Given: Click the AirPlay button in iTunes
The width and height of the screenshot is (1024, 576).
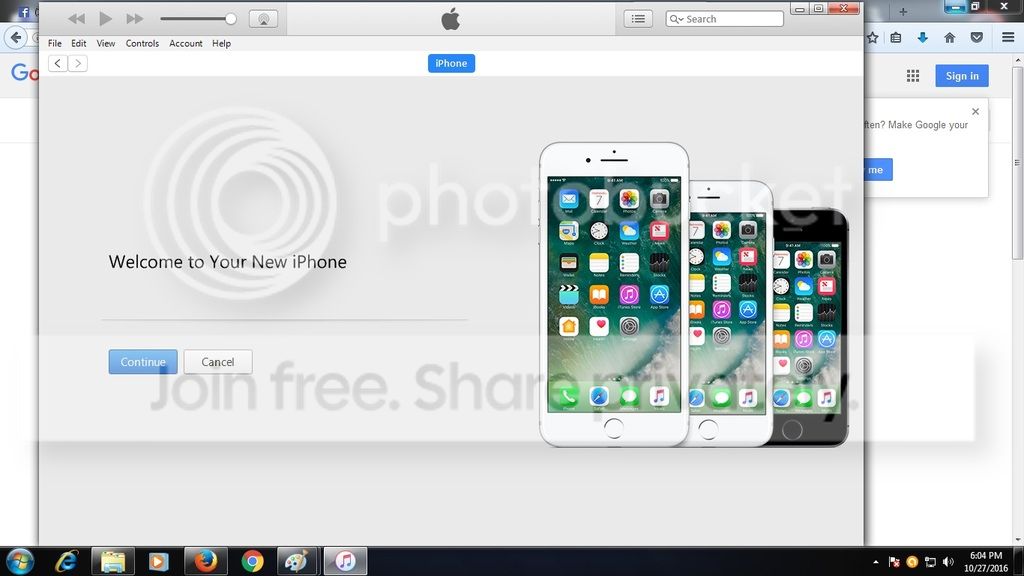Looking at the screenshot, I should [263, 19].
